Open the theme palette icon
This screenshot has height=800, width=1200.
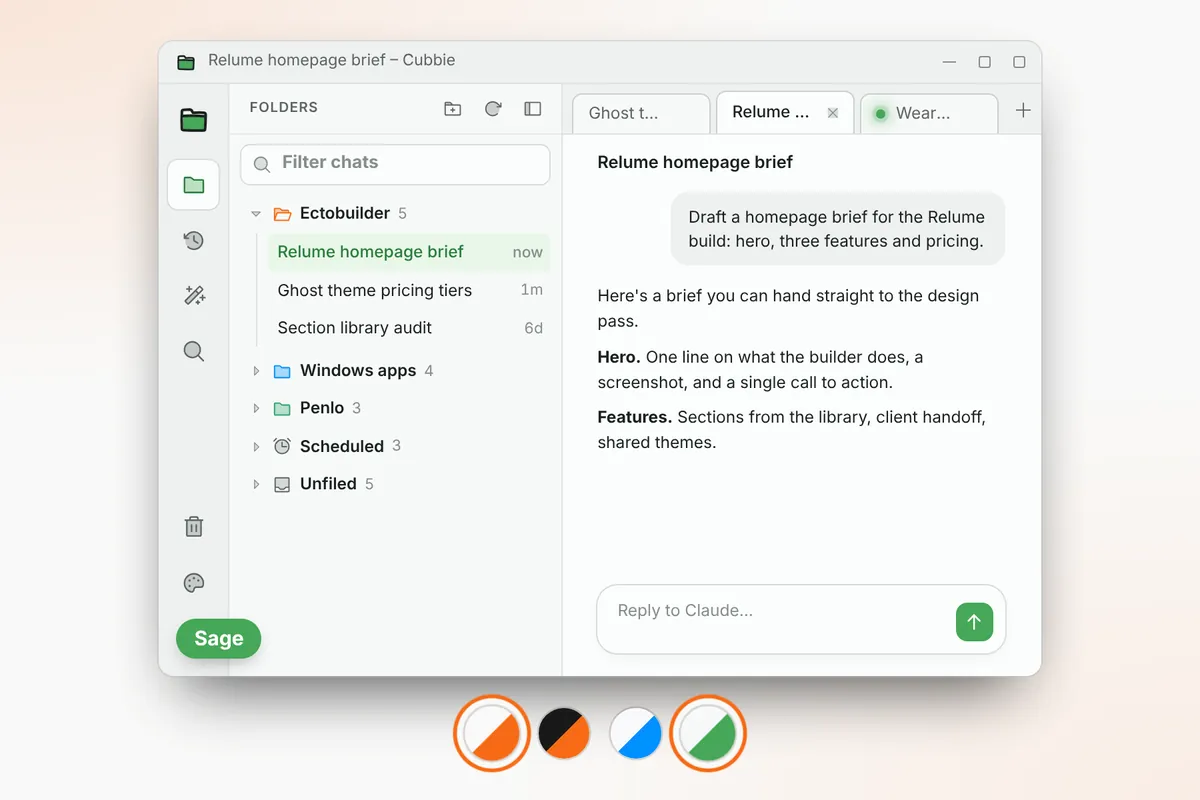[193, 583]
